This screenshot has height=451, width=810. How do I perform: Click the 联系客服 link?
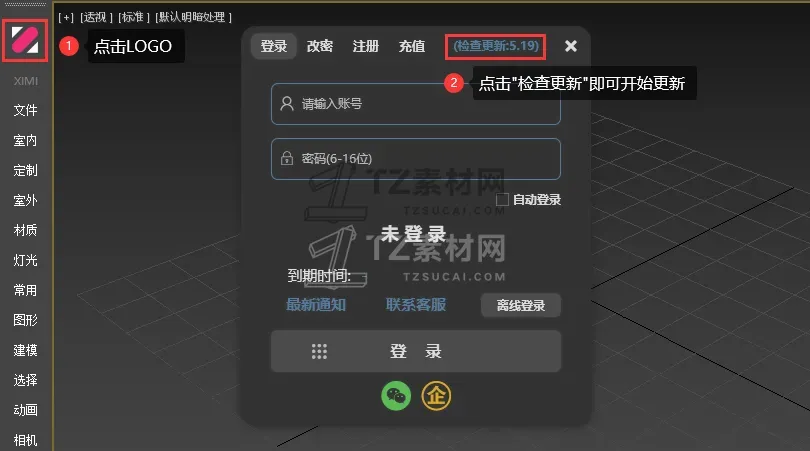[416, 305]
